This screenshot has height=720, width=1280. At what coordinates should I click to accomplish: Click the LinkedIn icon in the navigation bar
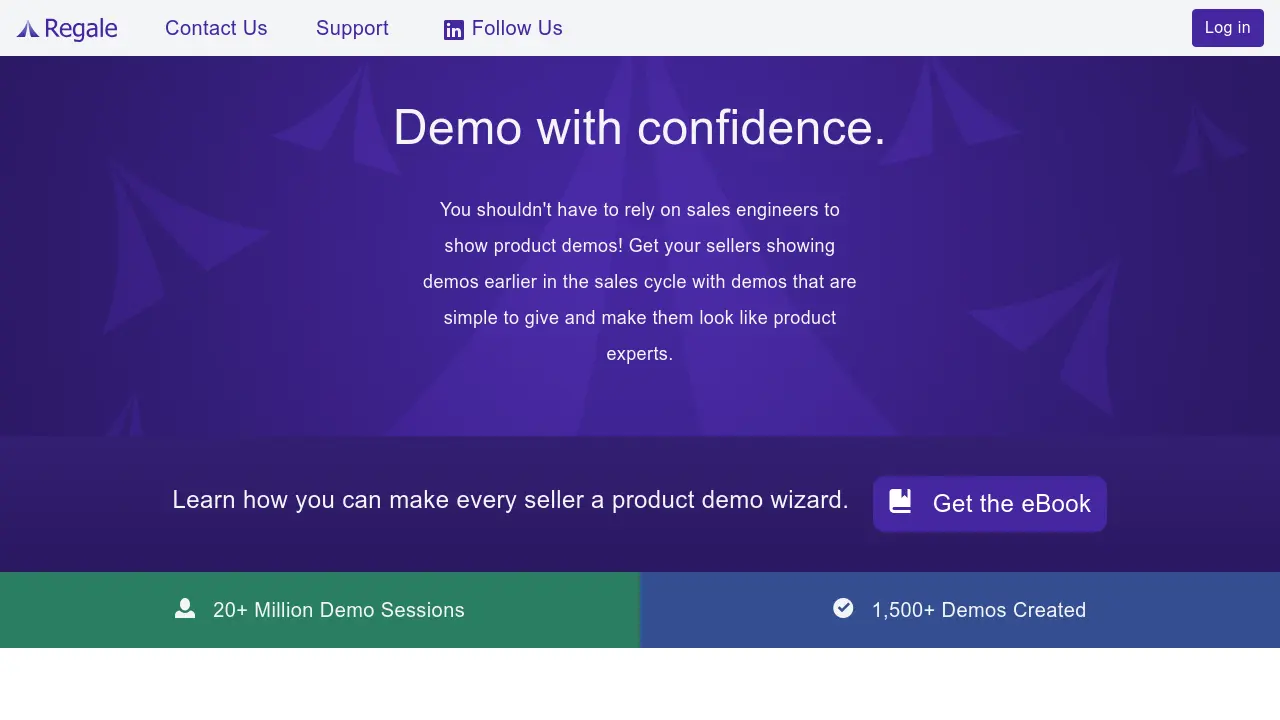pos(454,29)
